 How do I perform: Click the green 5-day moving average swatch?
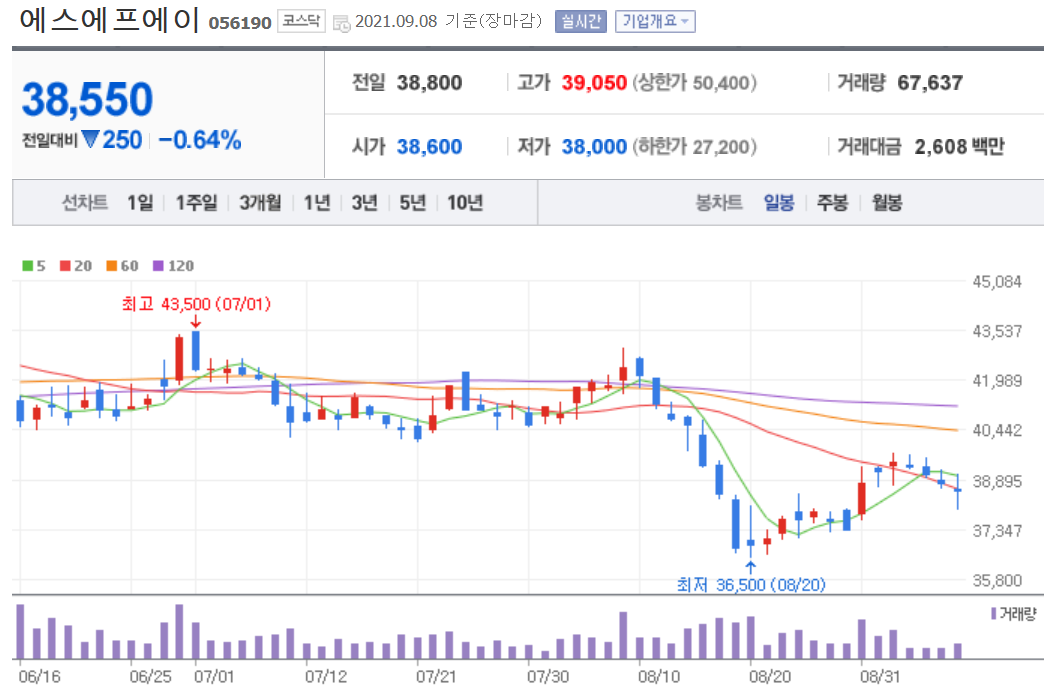click(27, 266)
